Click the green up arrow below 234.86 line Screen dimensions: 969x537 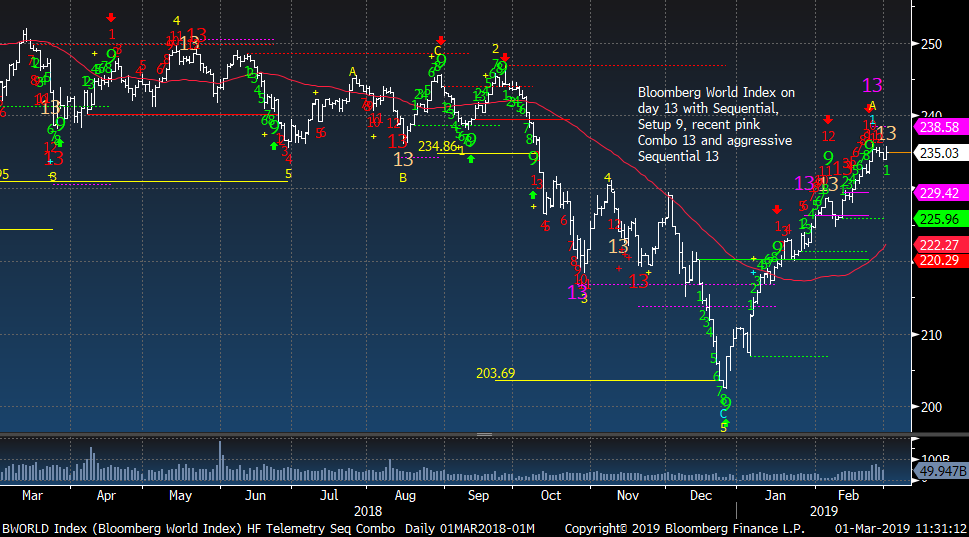click(471, 159)
